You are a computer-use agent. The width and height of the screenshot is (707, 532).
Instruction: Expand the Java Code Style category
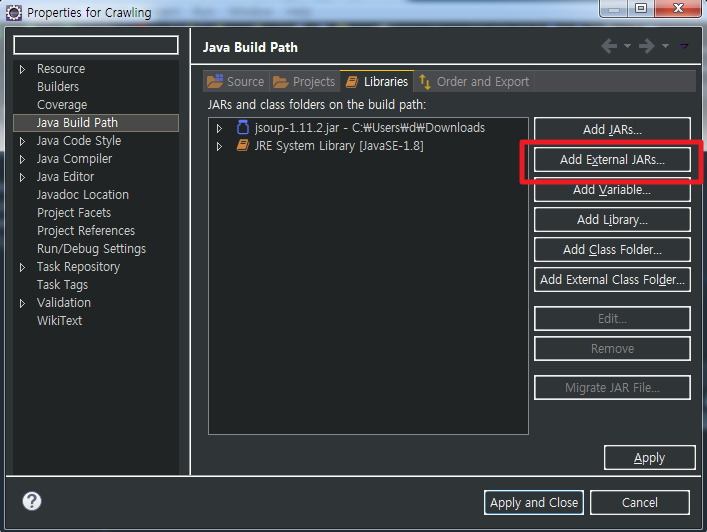22,142
